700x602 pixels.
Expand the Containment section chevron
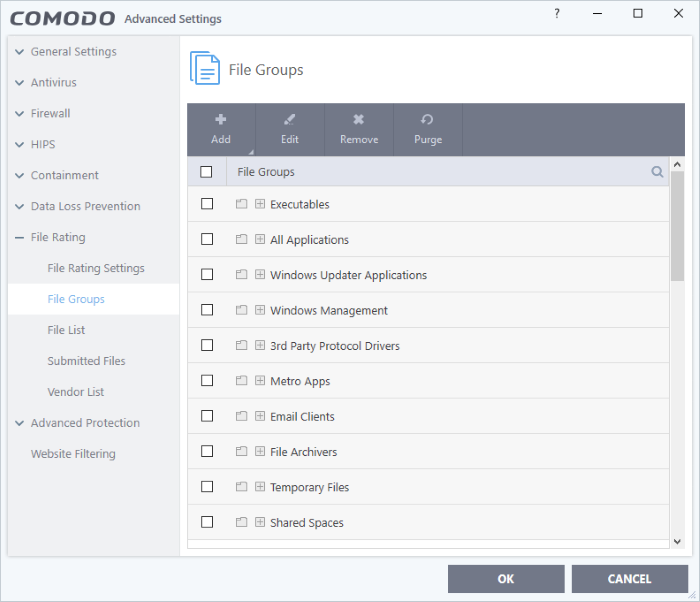tap(19, 176)
